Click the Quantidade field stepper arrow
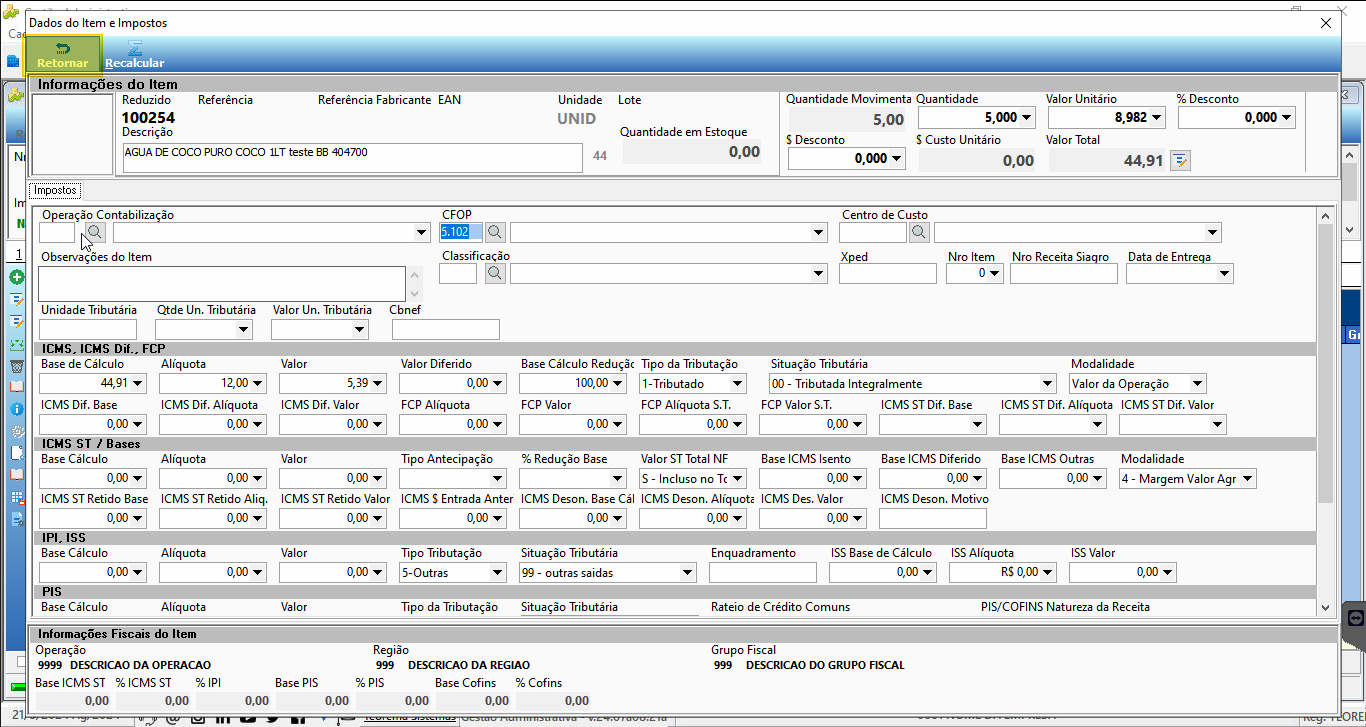This screenshot has width=1366, height=727. (x=1027, y=117)
